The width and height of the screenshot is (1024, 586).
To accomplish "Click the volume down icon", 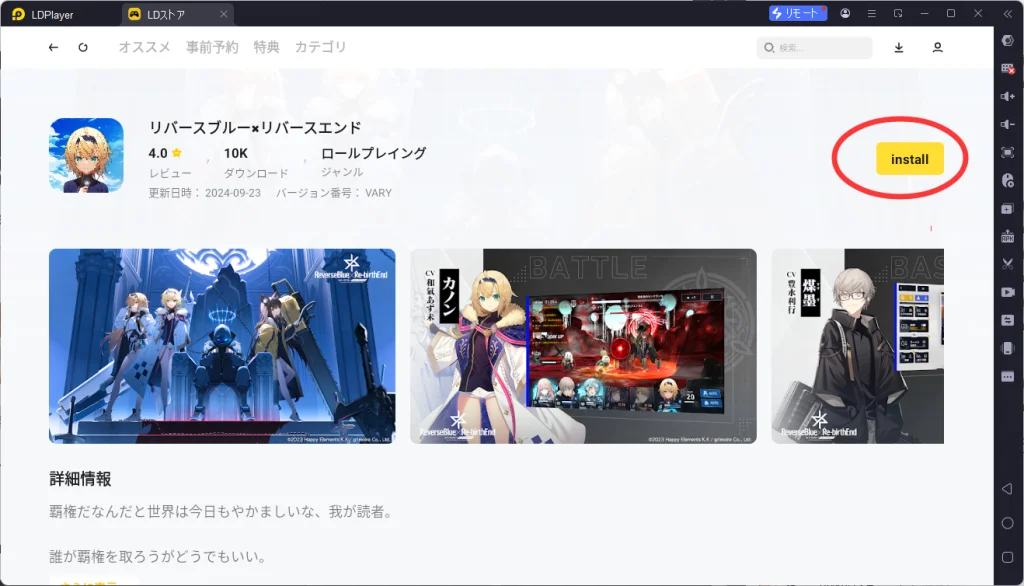I will coord(1008,124).
